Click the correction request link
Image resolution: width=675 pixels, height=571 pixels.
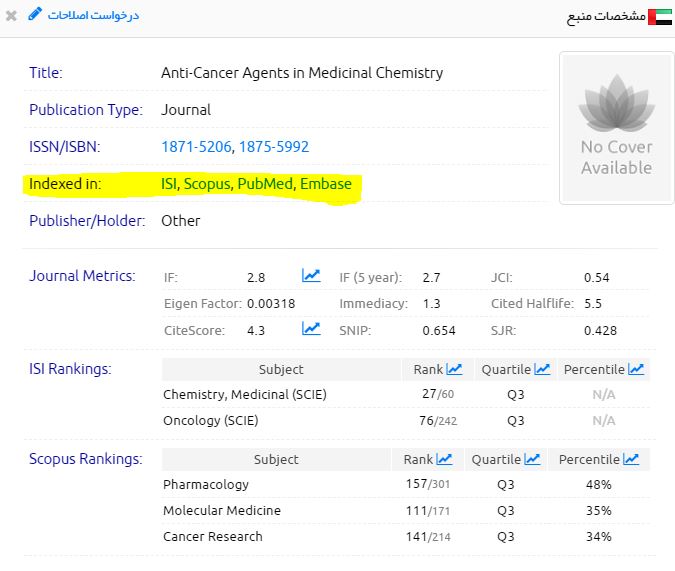pos(95,16)
